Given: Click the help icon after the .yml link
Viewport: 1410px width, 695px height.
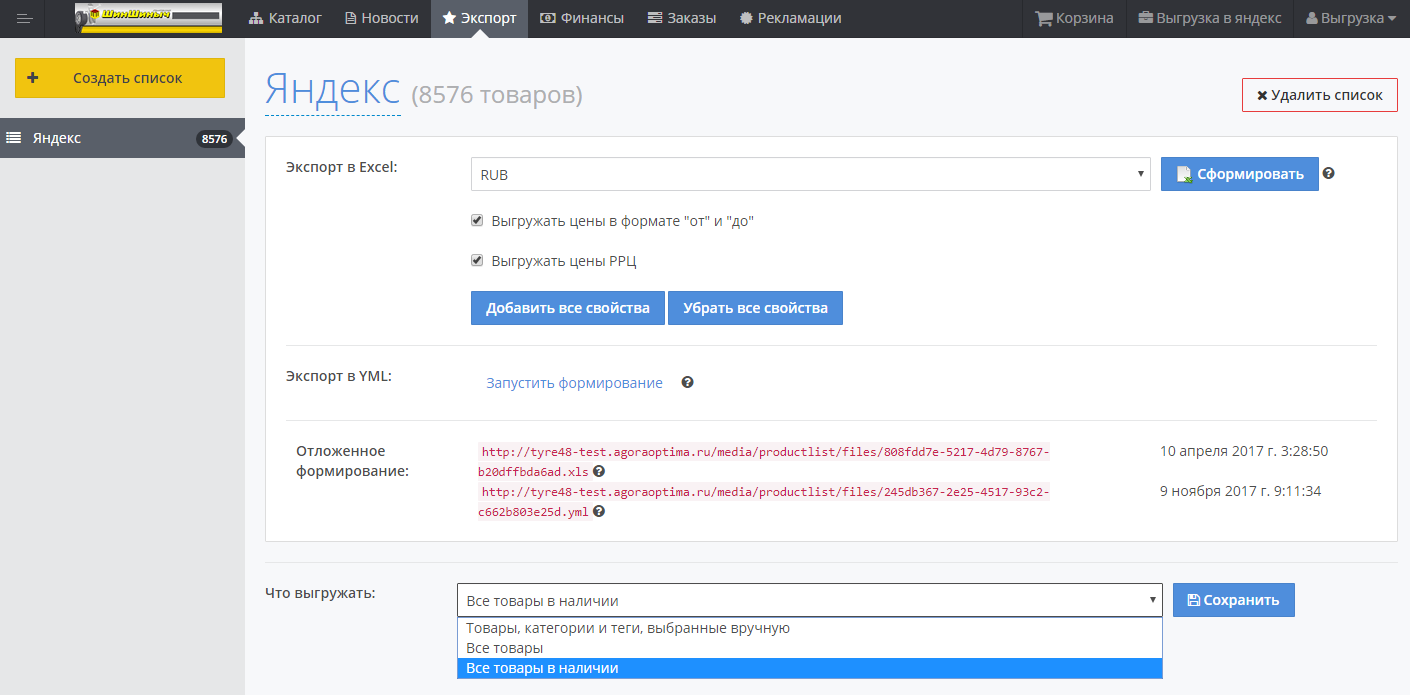Looking at the screenshot, I should (599, 511).
